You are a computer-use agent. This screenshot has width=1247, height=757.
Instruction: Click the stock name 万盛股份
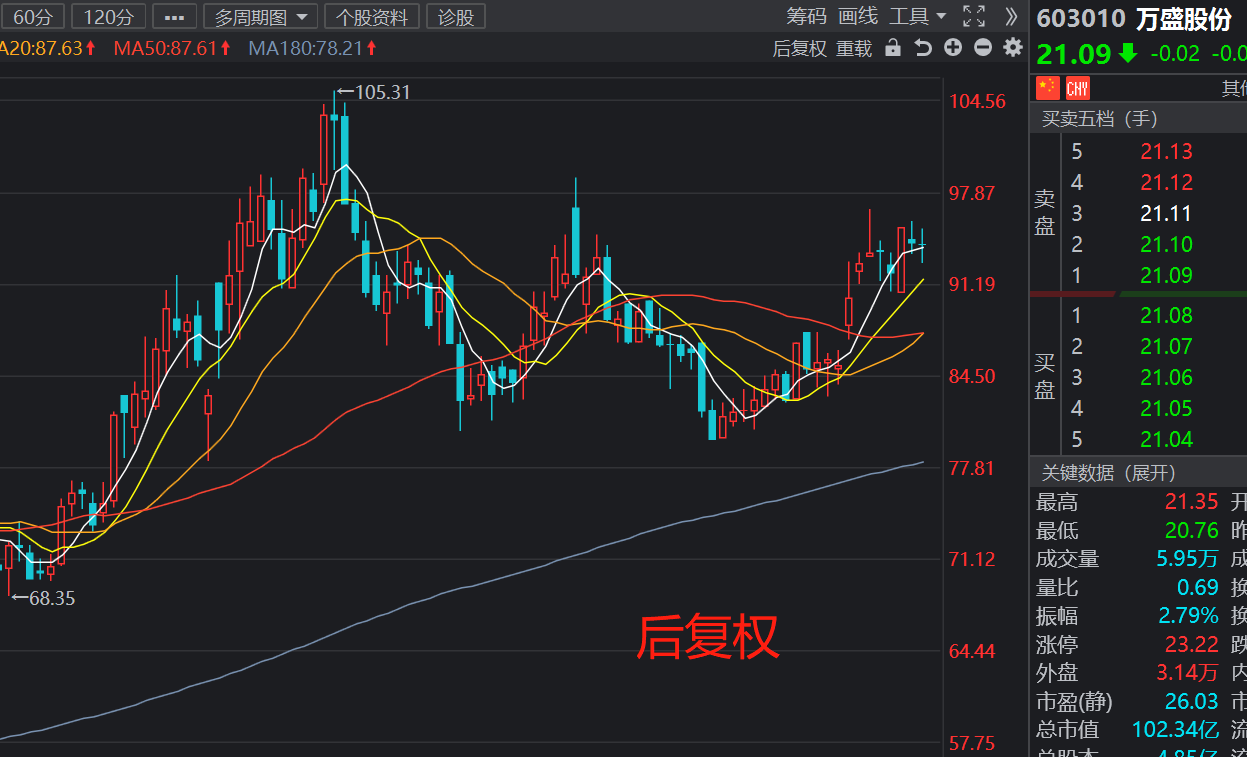pos(1184,19)
